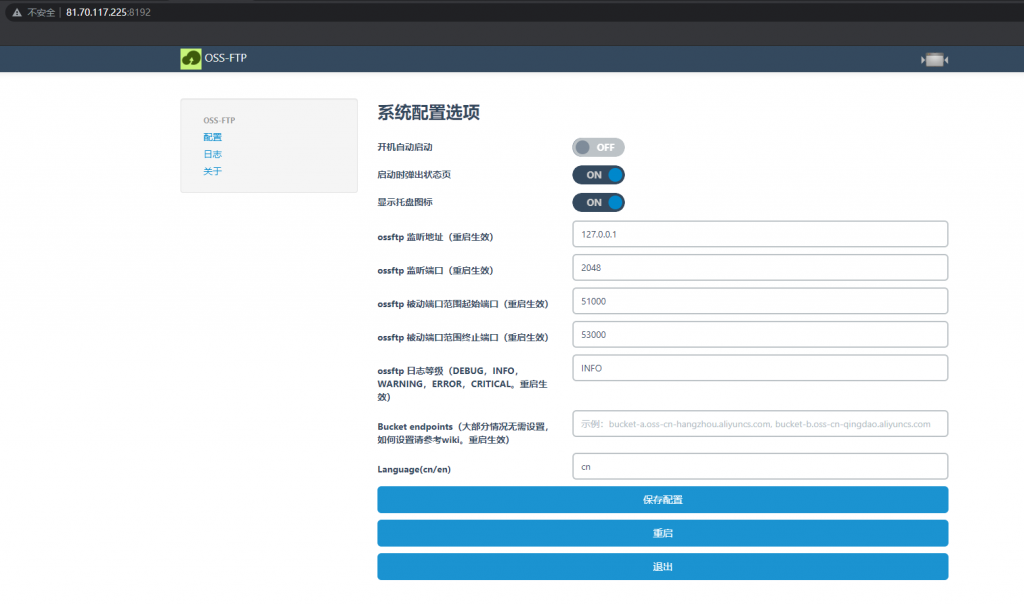Click the 不安全 text in the address bar
This screenshot has height=605, width=1024.
(41, 12)
